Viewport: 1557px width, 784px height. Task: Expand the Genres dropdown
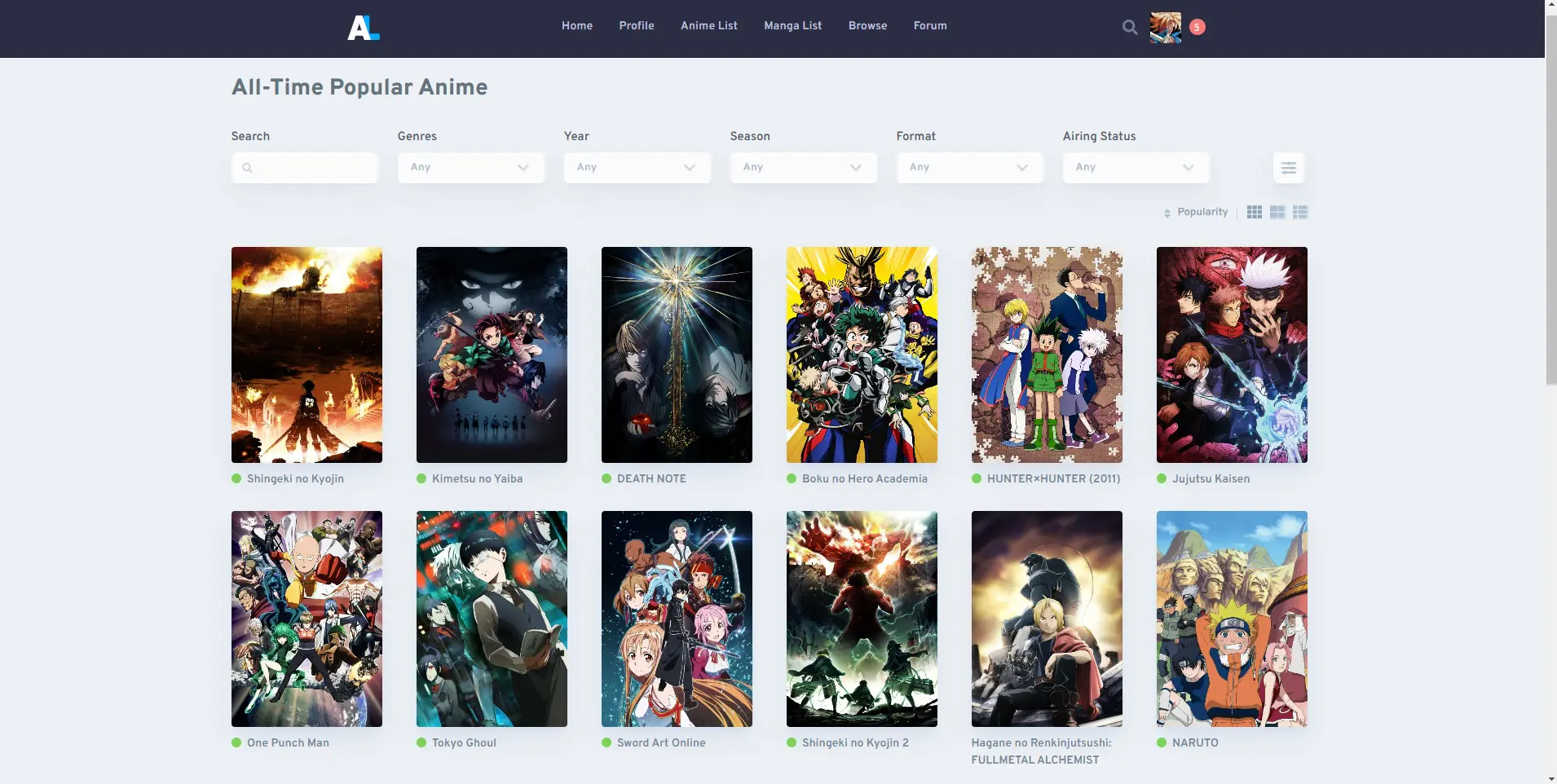(x=471, y=167)
